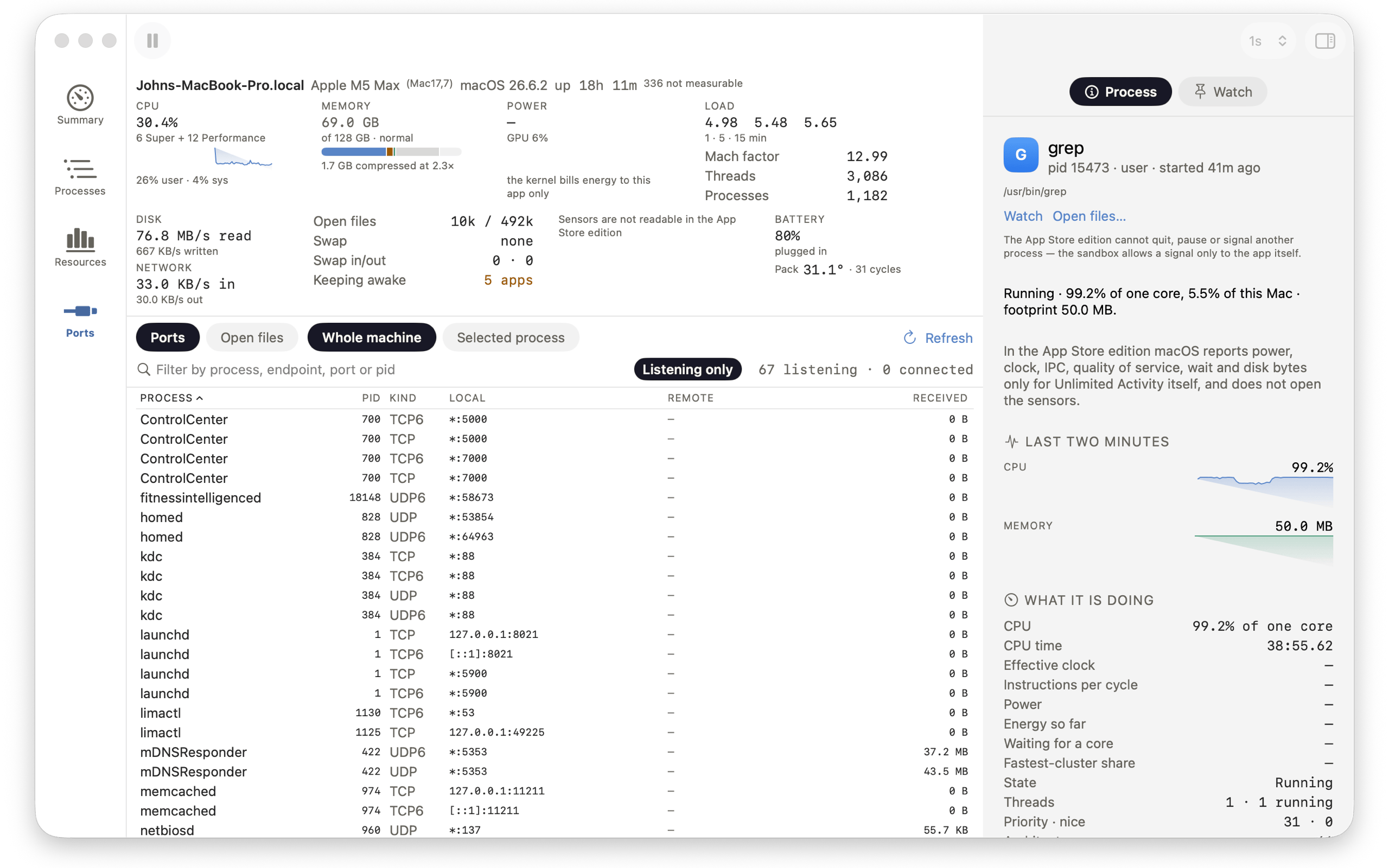This screenshot has width=1389, height=868.
Task: Click the search magnifier icon in filter
Action: pos(143,369)
